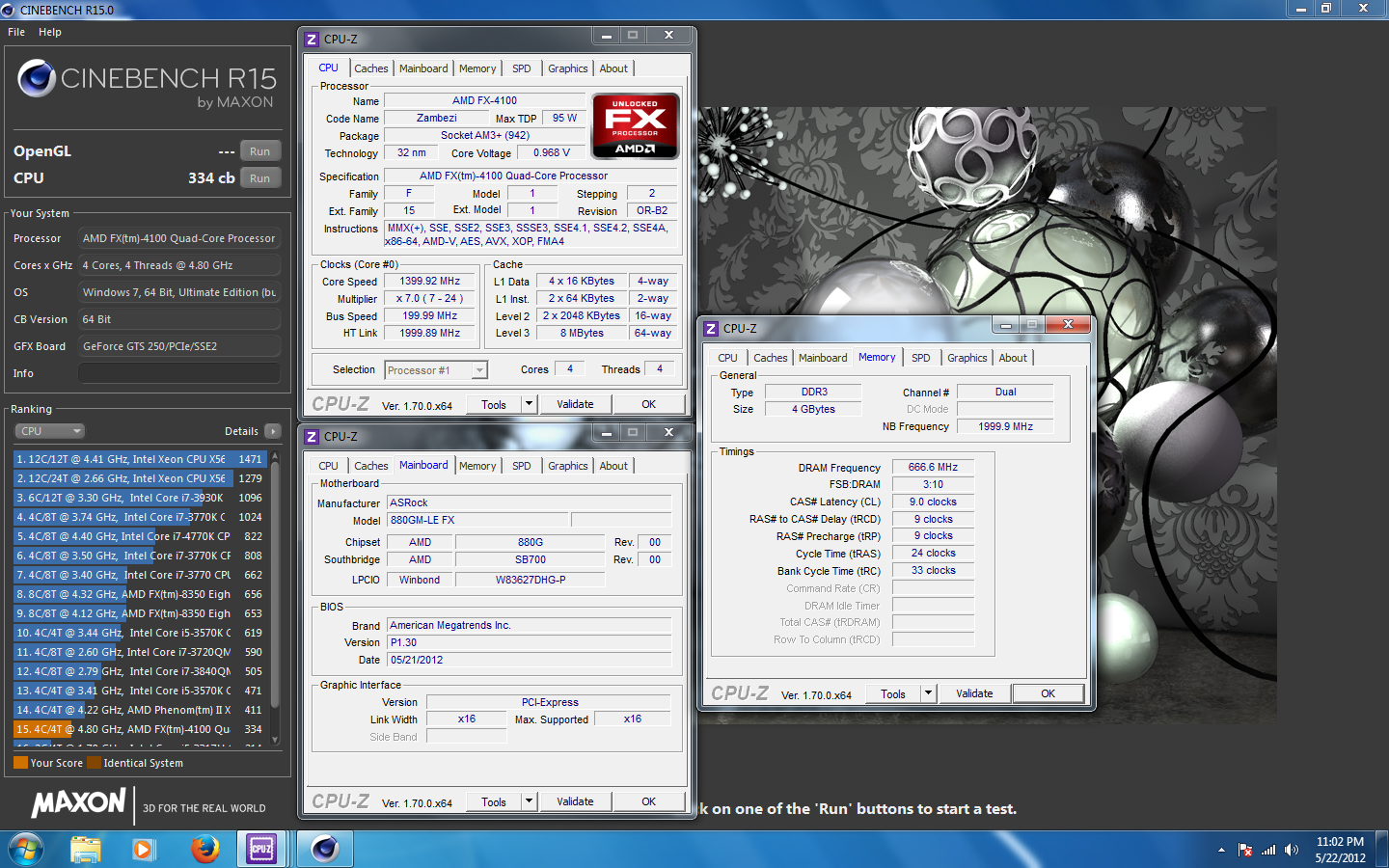Select ranking row 1 Intel Xeon 1471

[x=140, y=459]
